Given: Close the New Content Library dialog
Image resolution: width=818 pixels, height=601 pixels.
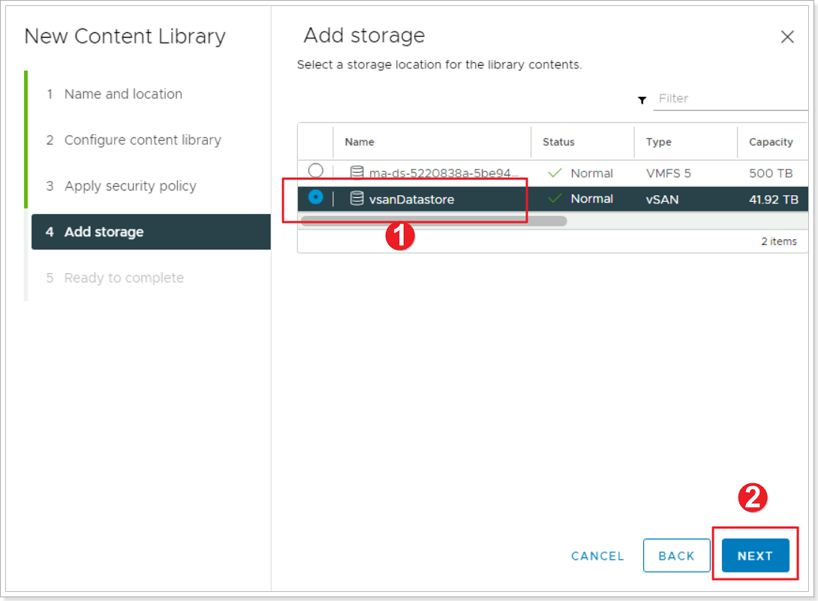Looking at the screenshot, I should click(x=787, y=37).
